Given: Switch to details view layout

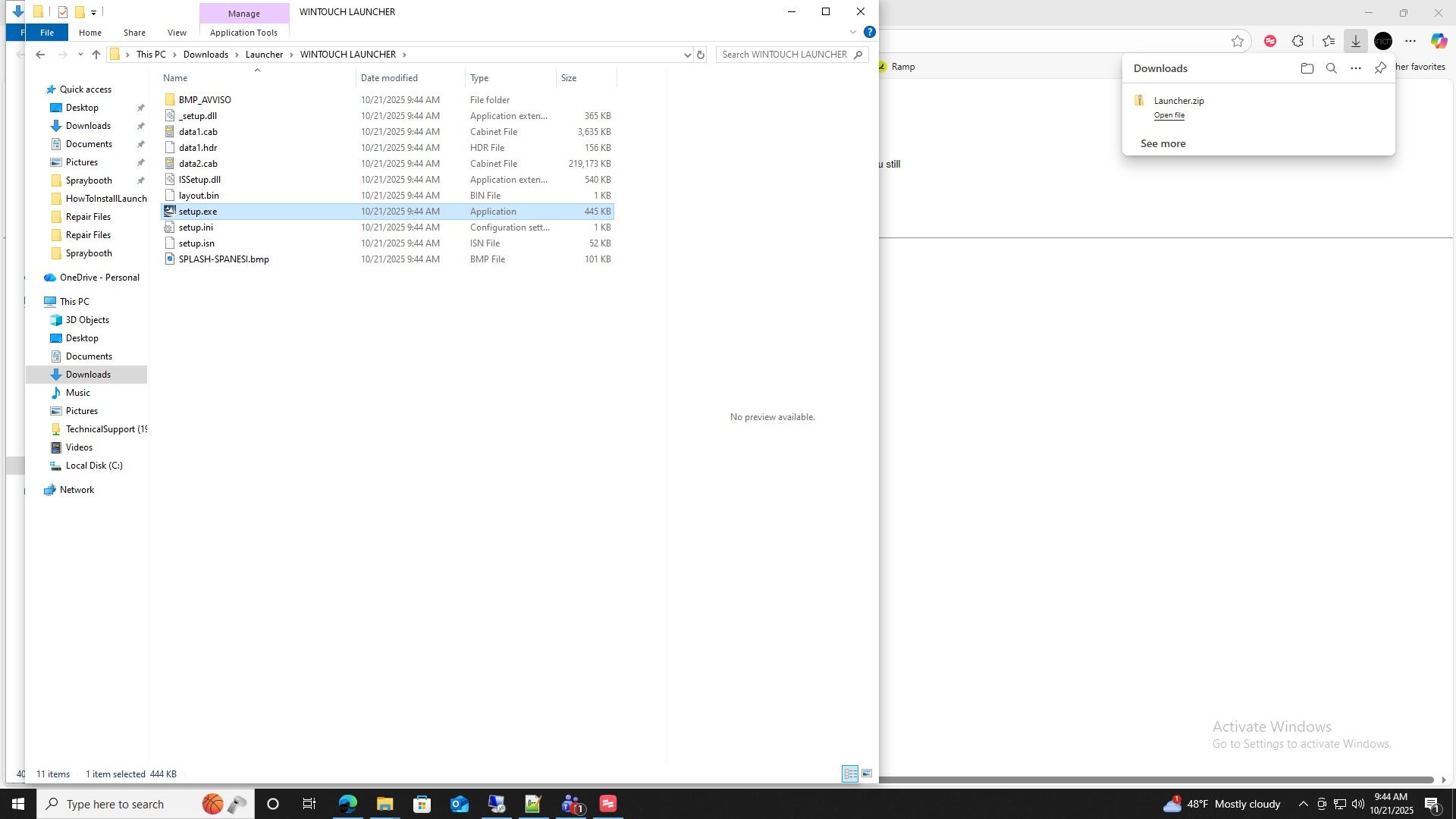Looking at the screenshot, I should pos(850,773).
